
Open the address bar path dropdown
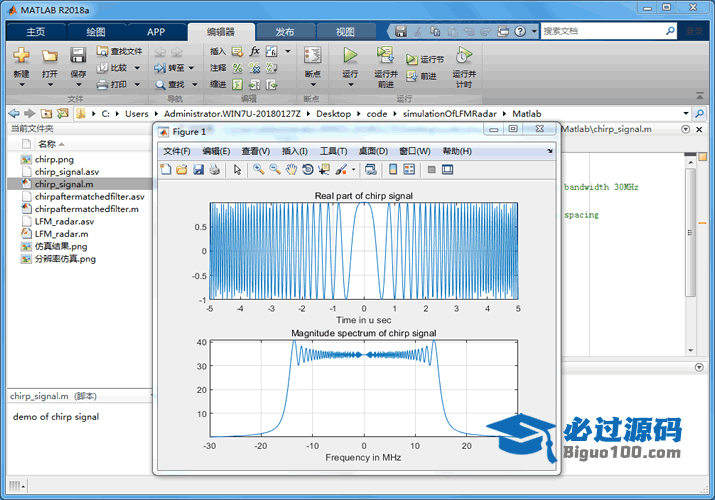pyautogui.click(x=686, y=113)
